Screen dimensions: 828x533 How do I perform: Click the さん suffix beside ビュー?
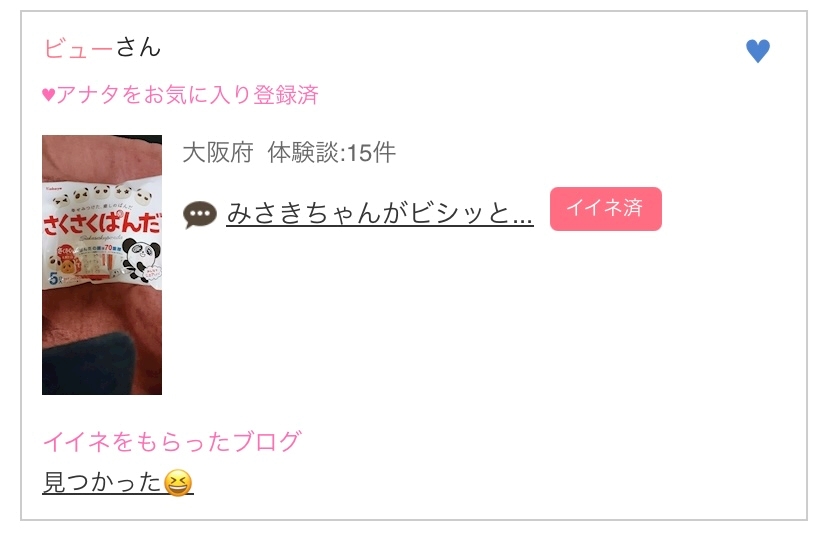[138, 48]
